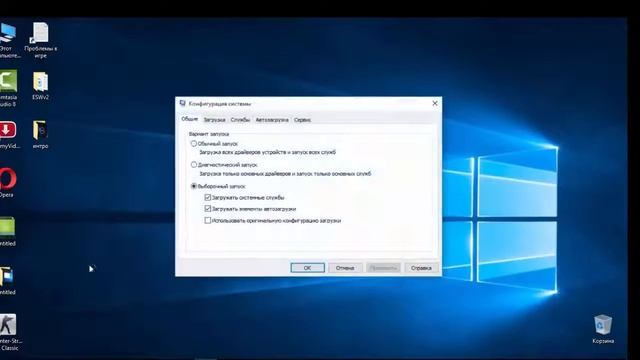
Task: Select the интро folder icon
Action: pos(40,130)
